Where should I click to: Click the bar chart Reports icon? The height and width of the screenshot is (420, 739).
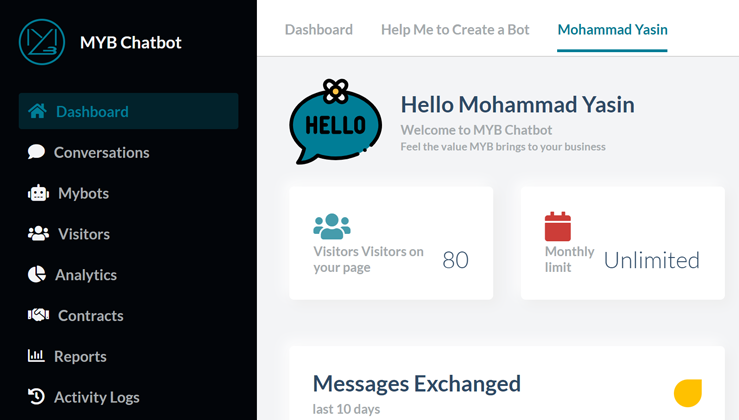tap(37, 356)
